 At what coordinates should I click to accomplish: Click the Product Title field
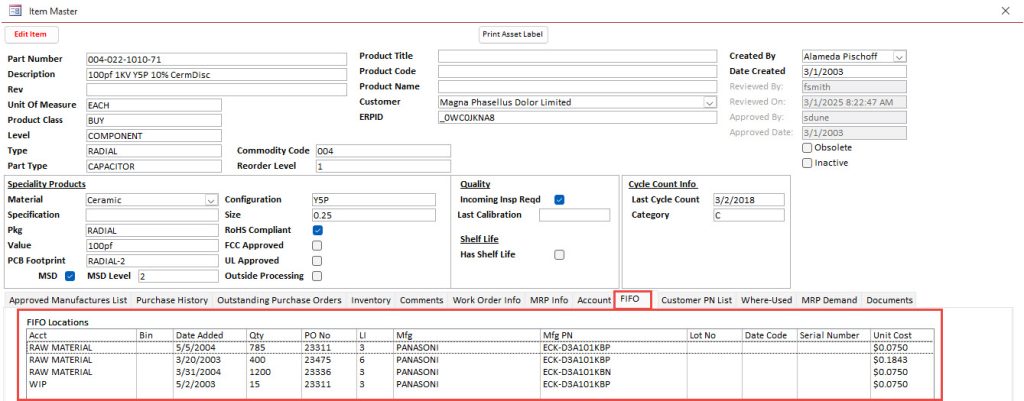pyautogui.click(x=577, y=56)
